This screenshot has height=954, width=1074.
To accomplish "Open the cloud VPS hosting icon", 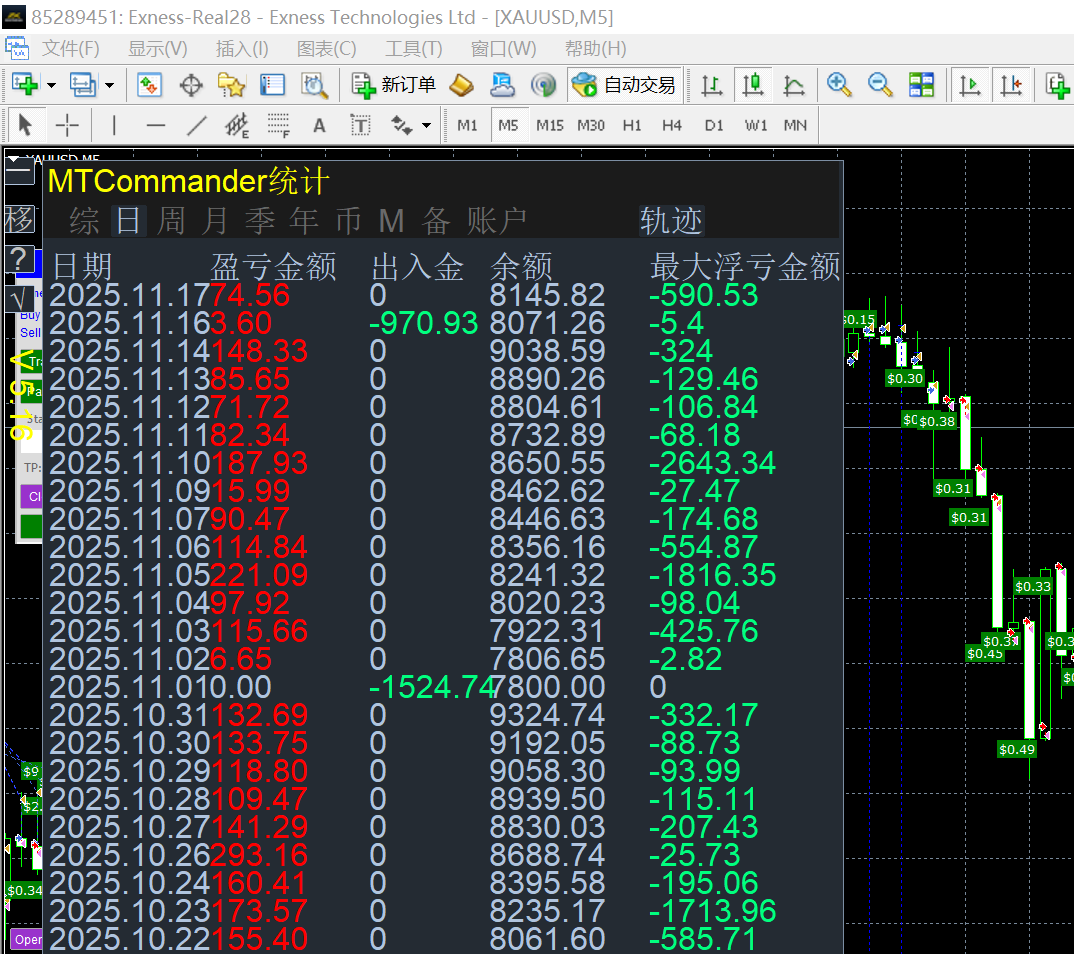I will 502,85.
